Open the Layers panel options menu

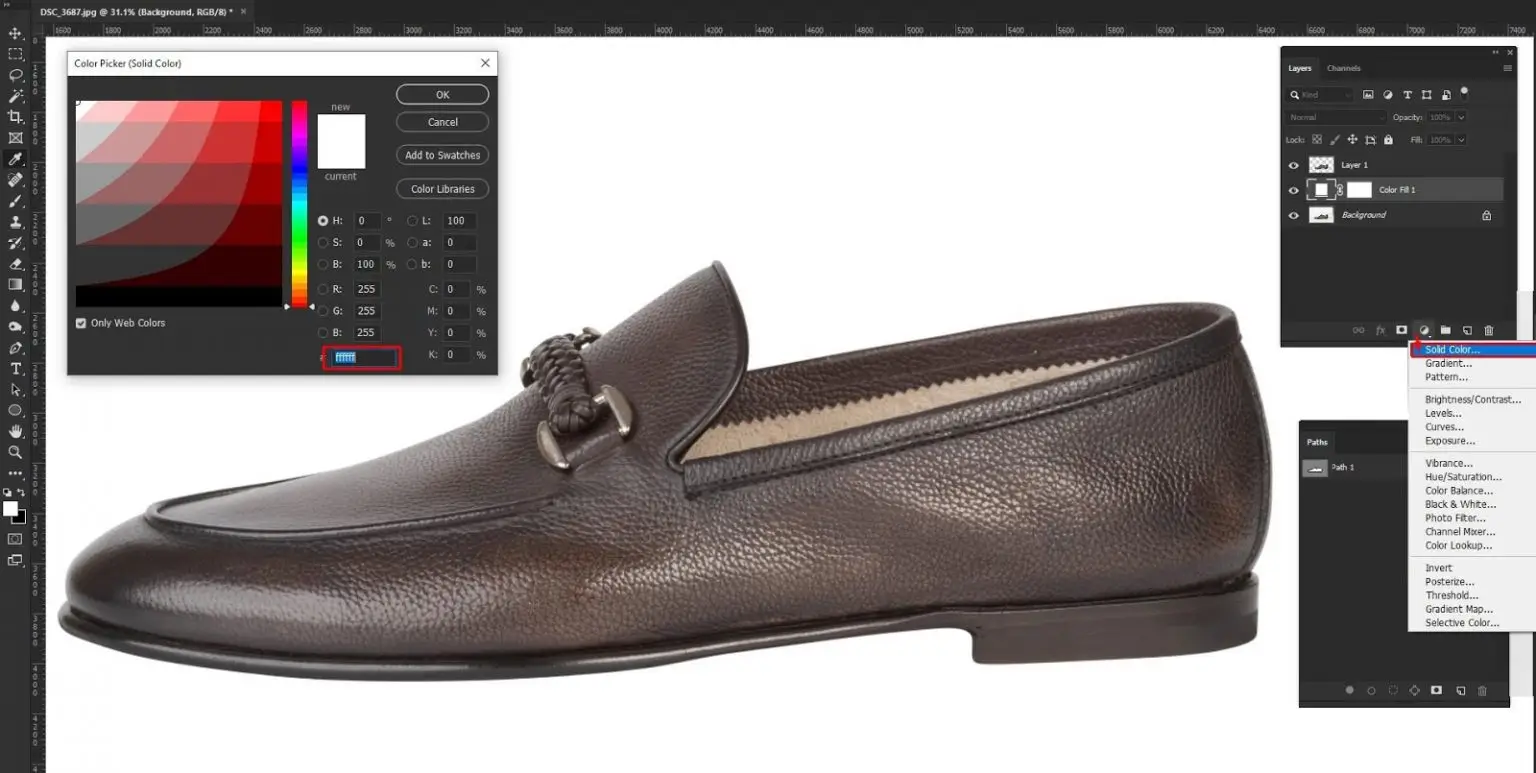point(1507,68)
